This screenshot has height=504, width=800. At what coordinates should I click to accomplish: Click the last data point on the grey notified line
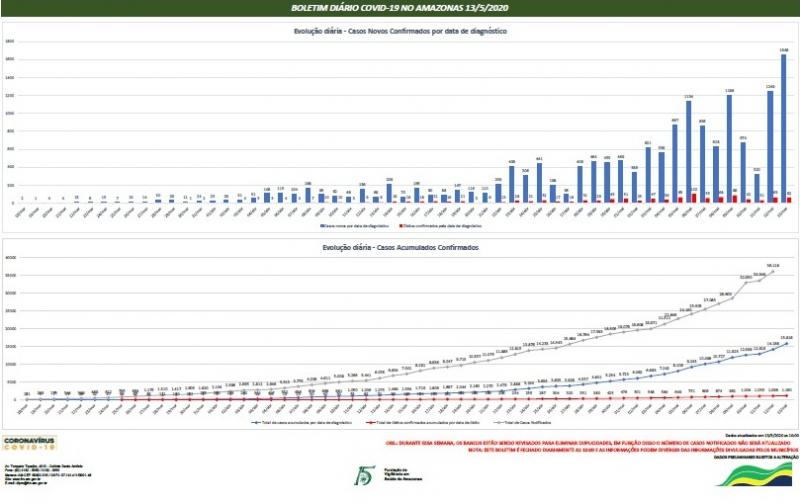(x=773, y=271)
